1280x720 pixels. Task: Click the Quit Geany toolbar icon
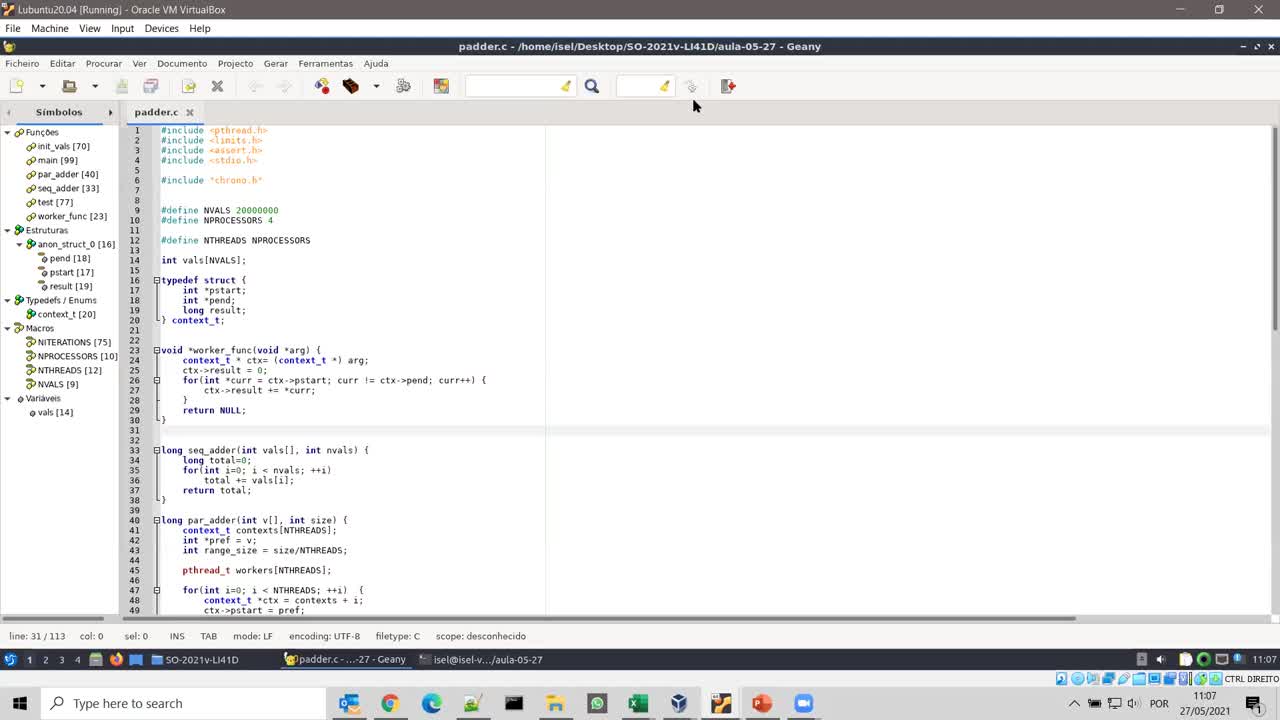pyautogui.click(x=728, y=86)
